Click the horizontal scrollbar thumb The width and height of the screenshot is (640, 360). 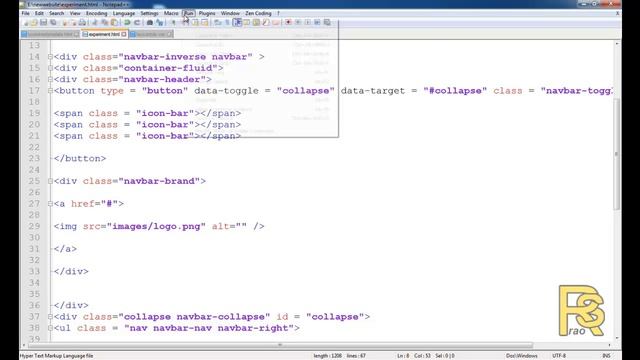pos(280,345)
